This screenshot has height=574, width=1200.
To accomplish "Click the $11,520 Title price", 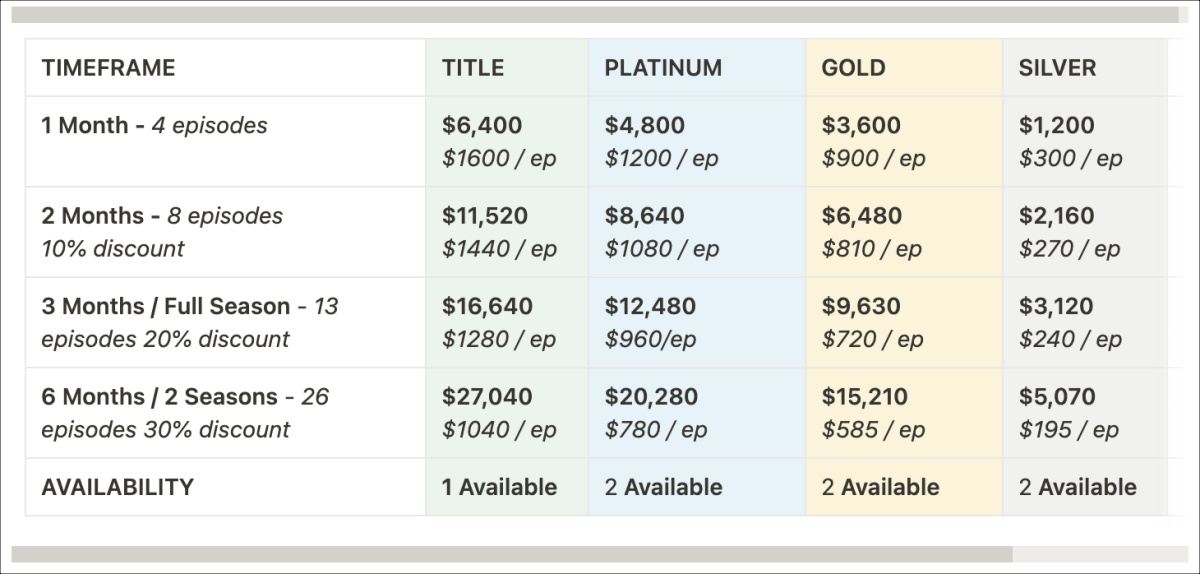I will [485, 217].
